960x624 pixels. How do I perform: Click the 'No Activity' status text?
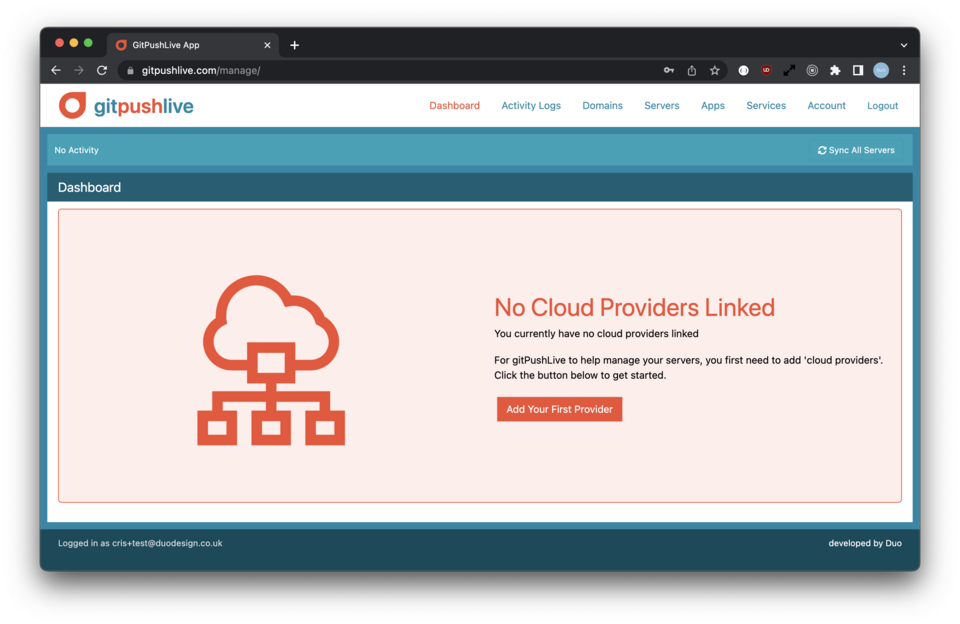[77, 150]
